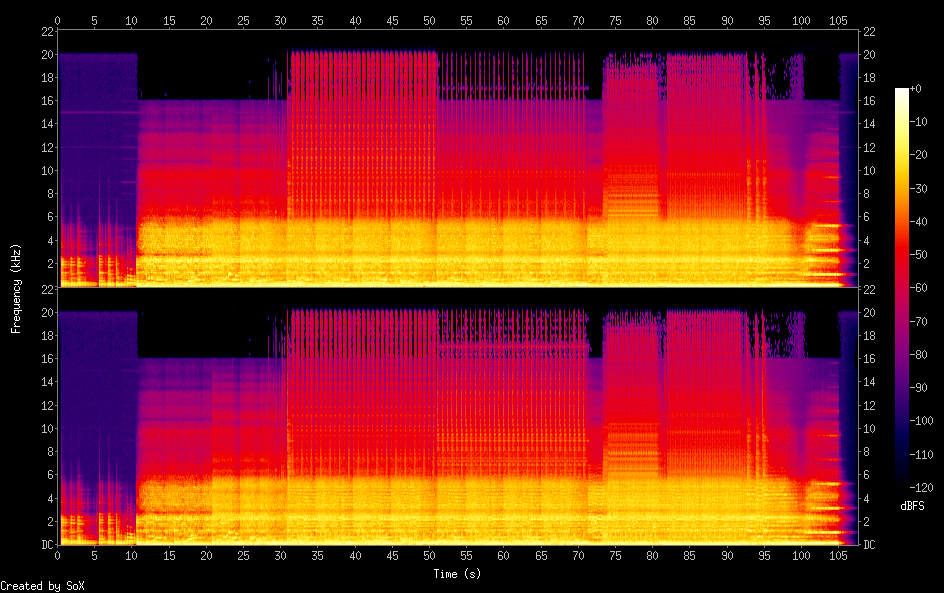Click the 75 second mark on top time axis

coord(615,19)
